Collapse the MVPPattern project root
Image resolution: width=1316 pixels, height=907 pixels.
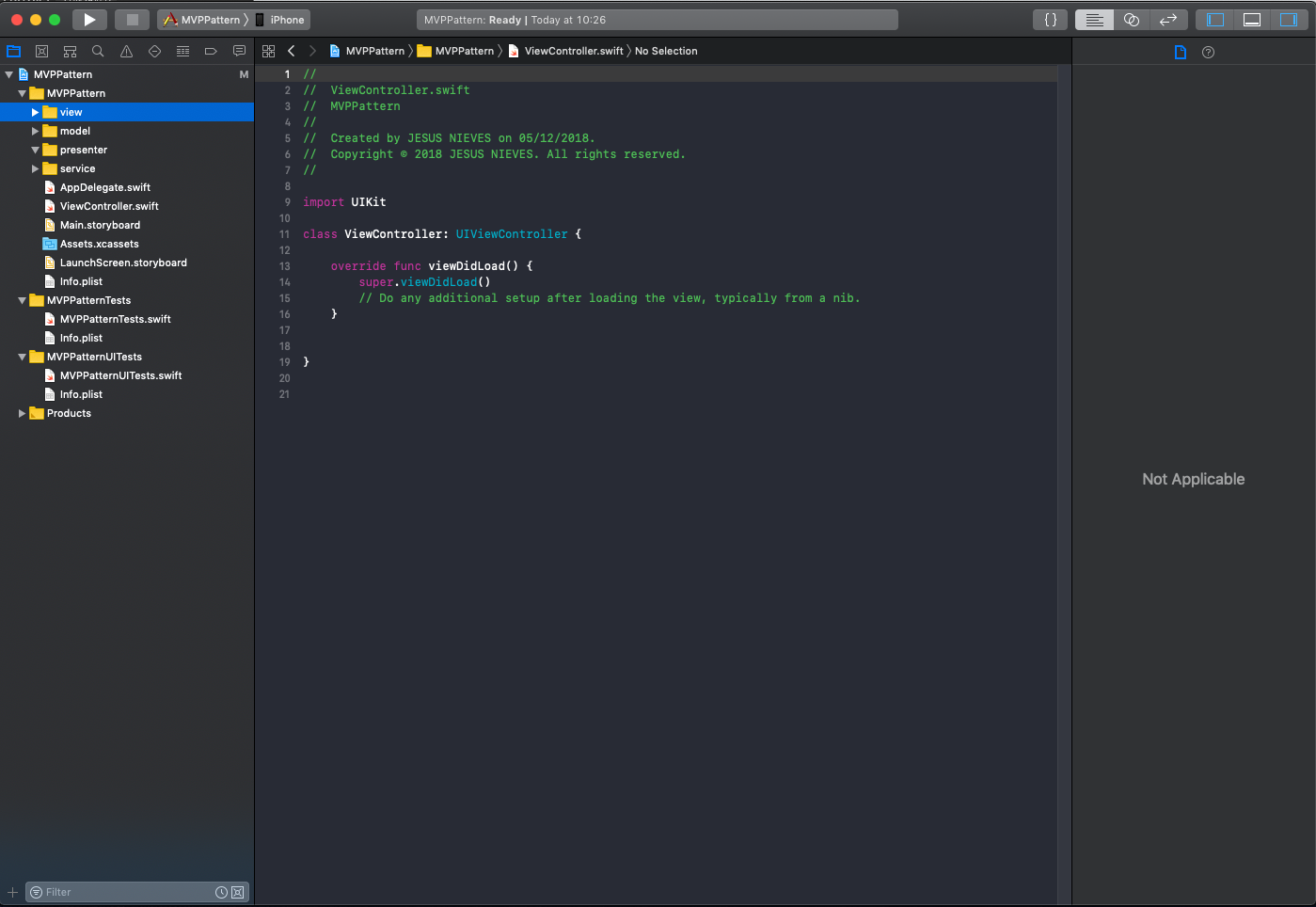click(x=8, y=74)
